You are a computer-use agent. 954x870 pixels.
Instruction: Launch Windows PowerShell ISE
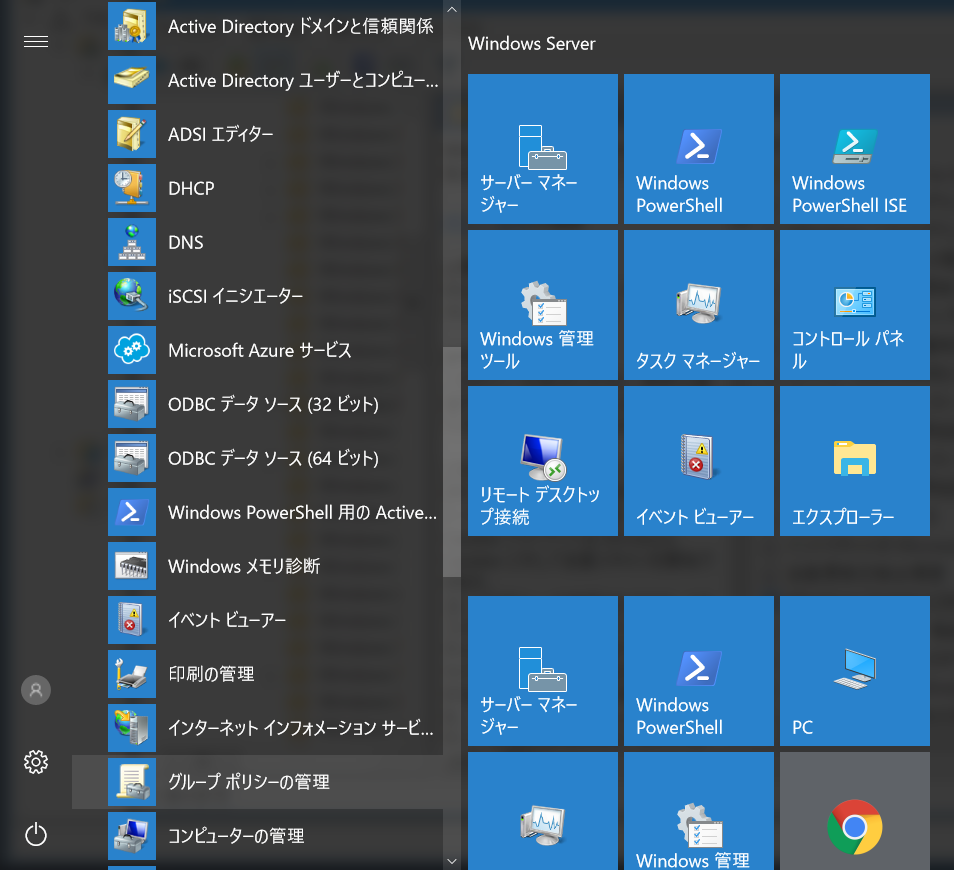(854, 148)
